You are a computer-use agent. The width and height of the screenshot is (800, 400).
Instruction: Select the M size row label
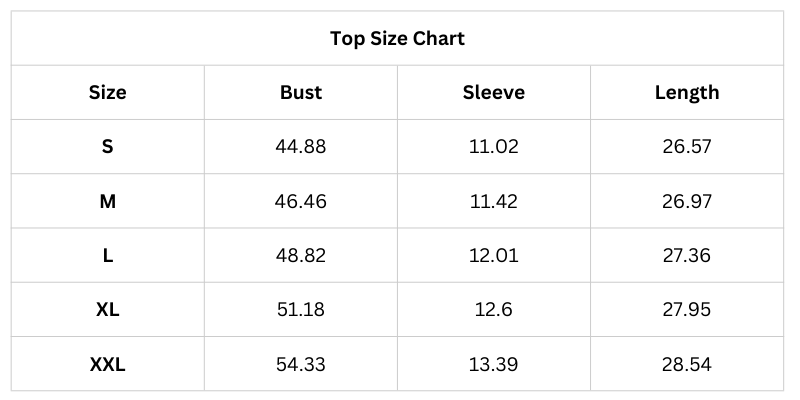(108, 201)
